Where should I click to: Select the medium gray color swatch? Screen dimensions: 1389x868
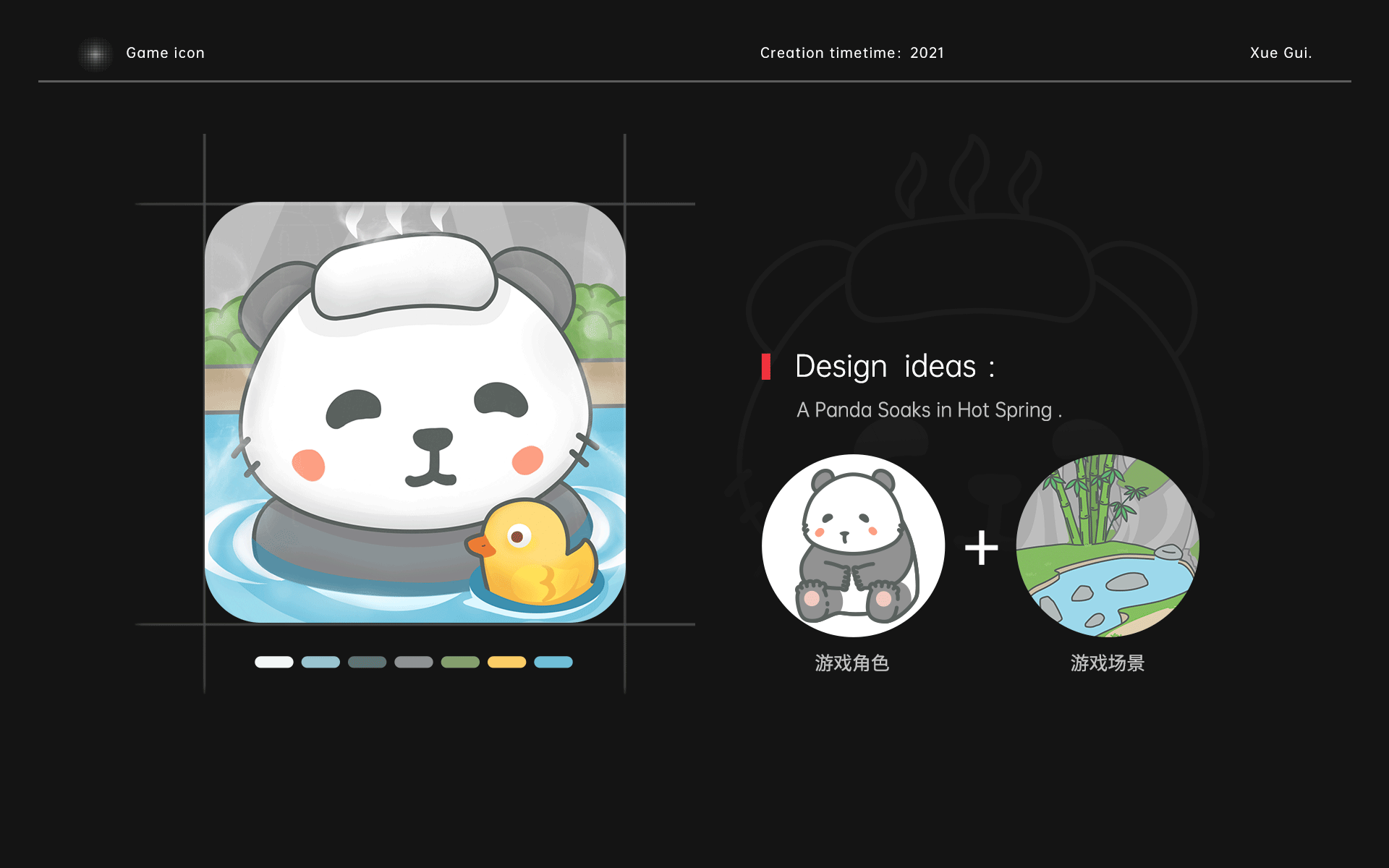pos(413,662)
